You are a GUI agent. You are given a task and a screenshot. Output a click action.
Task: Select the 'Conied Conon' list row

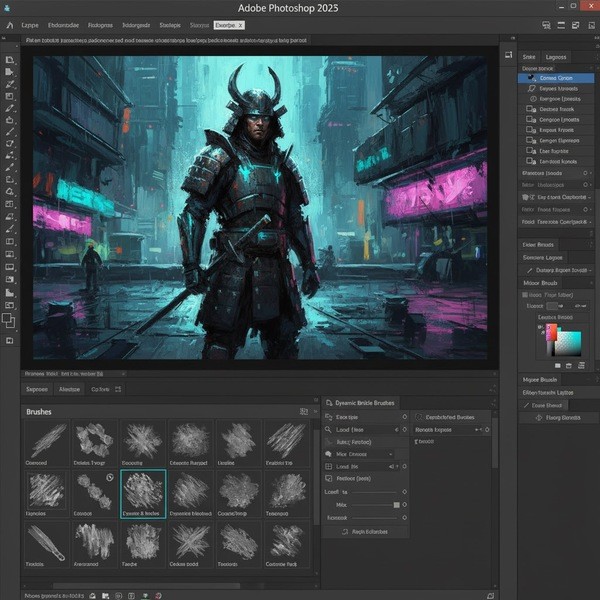point(556,78)
